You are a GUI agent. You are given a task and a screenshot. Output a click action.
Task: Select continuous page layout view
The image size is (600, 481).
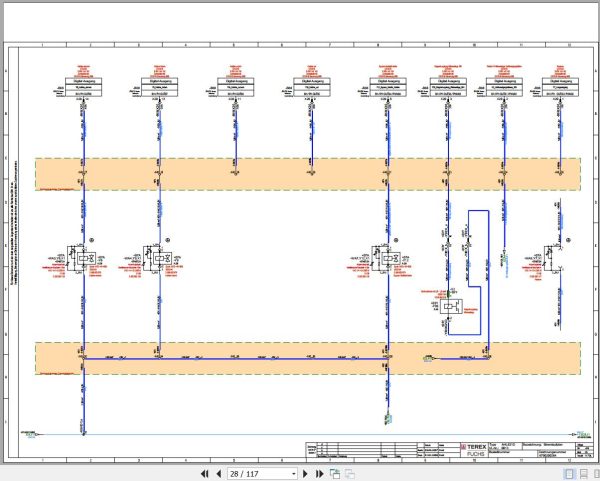[583, 474]
